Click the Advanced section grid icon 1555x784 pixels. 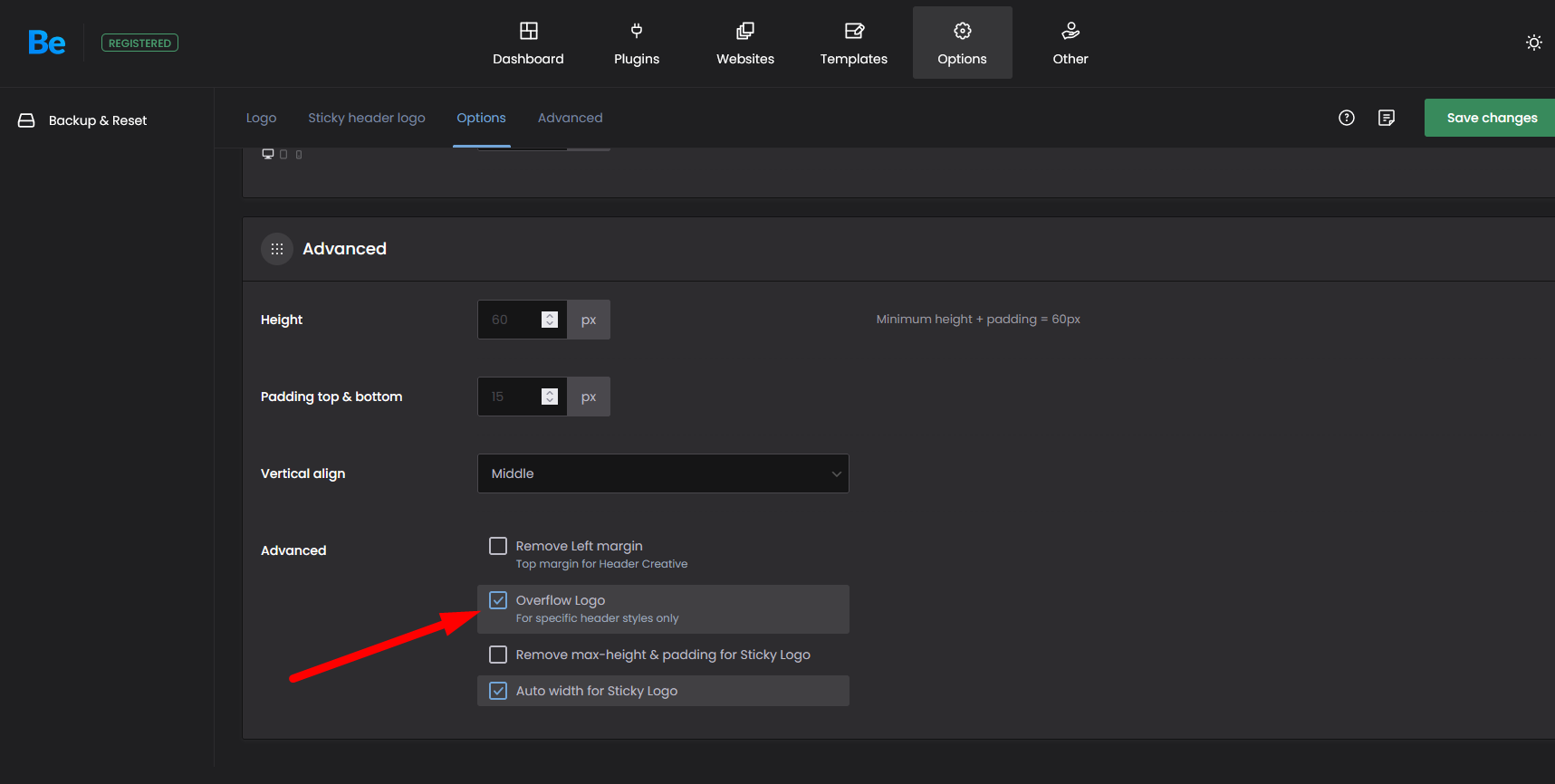(277, 249)
